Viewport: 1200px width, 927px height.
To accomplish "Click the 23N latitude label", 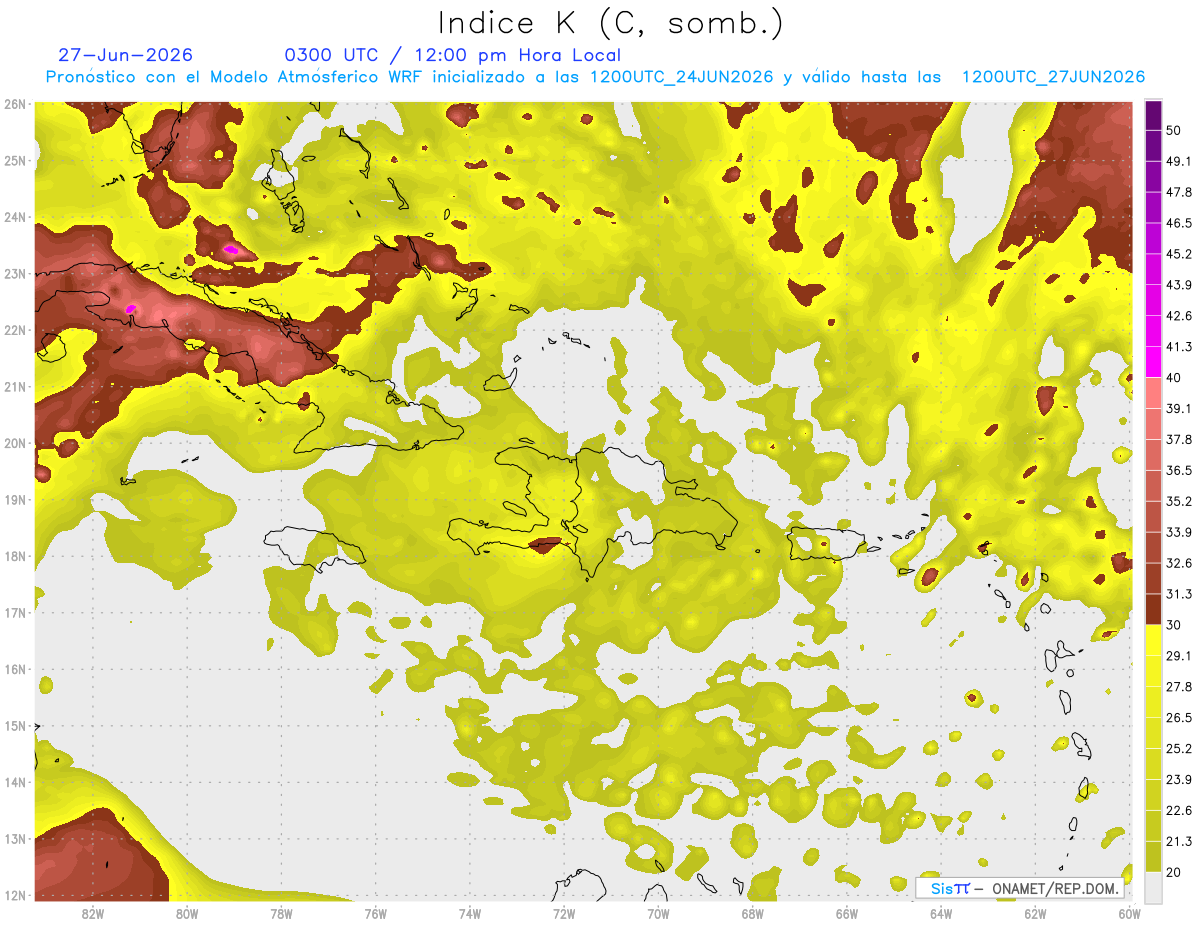I will (x=14, y=273).
